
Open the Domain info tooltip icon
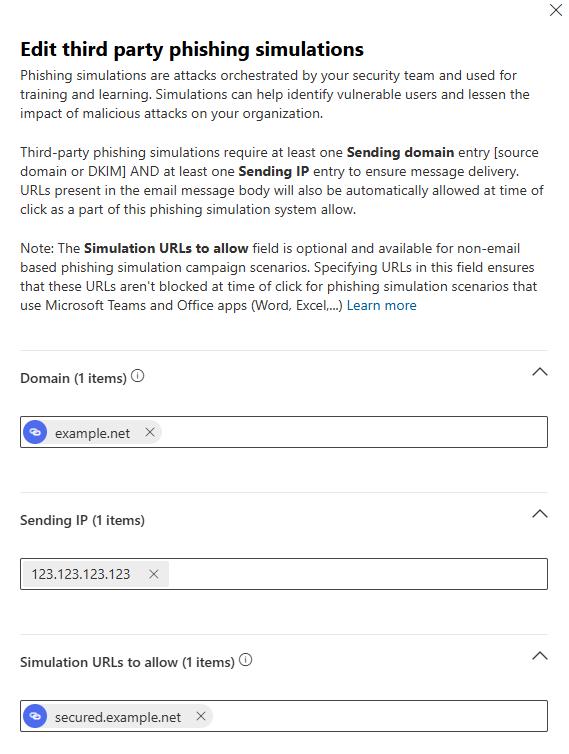click(138, 376)
